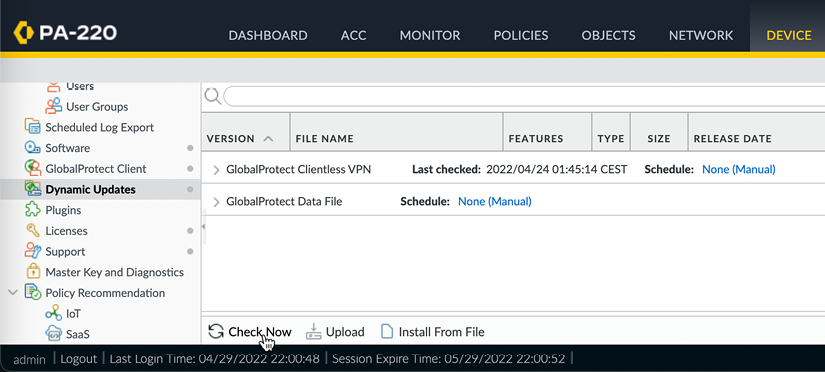Image resolution: width=825 pixels, height=372 pixels.
Task: Expand the GlobalProtect Clientless VPN row
Action: (x=216, y=169)
